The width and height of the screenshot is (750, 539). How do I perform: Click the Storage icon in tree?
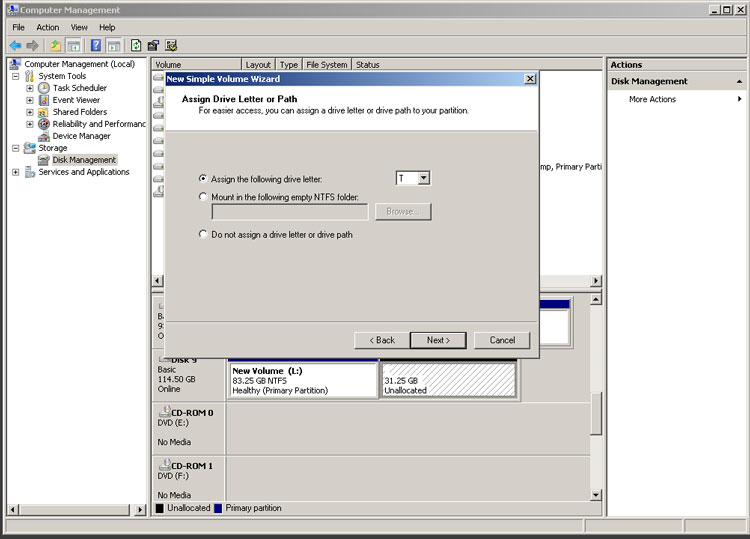(x=30, y=148)
